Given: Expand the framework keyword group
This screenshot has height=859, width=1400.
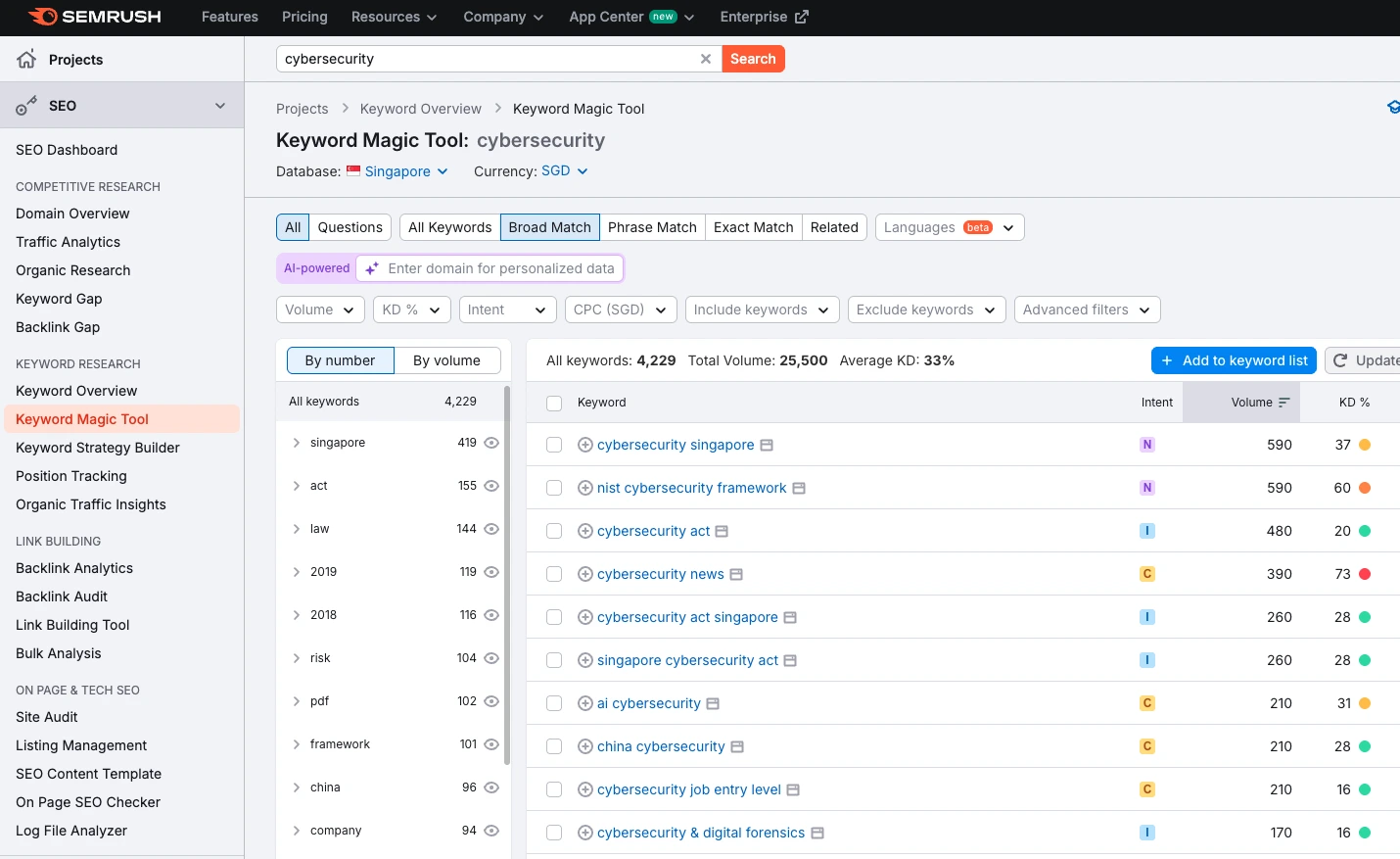Looking at the screenshot, I should click(x=296, y=744).
